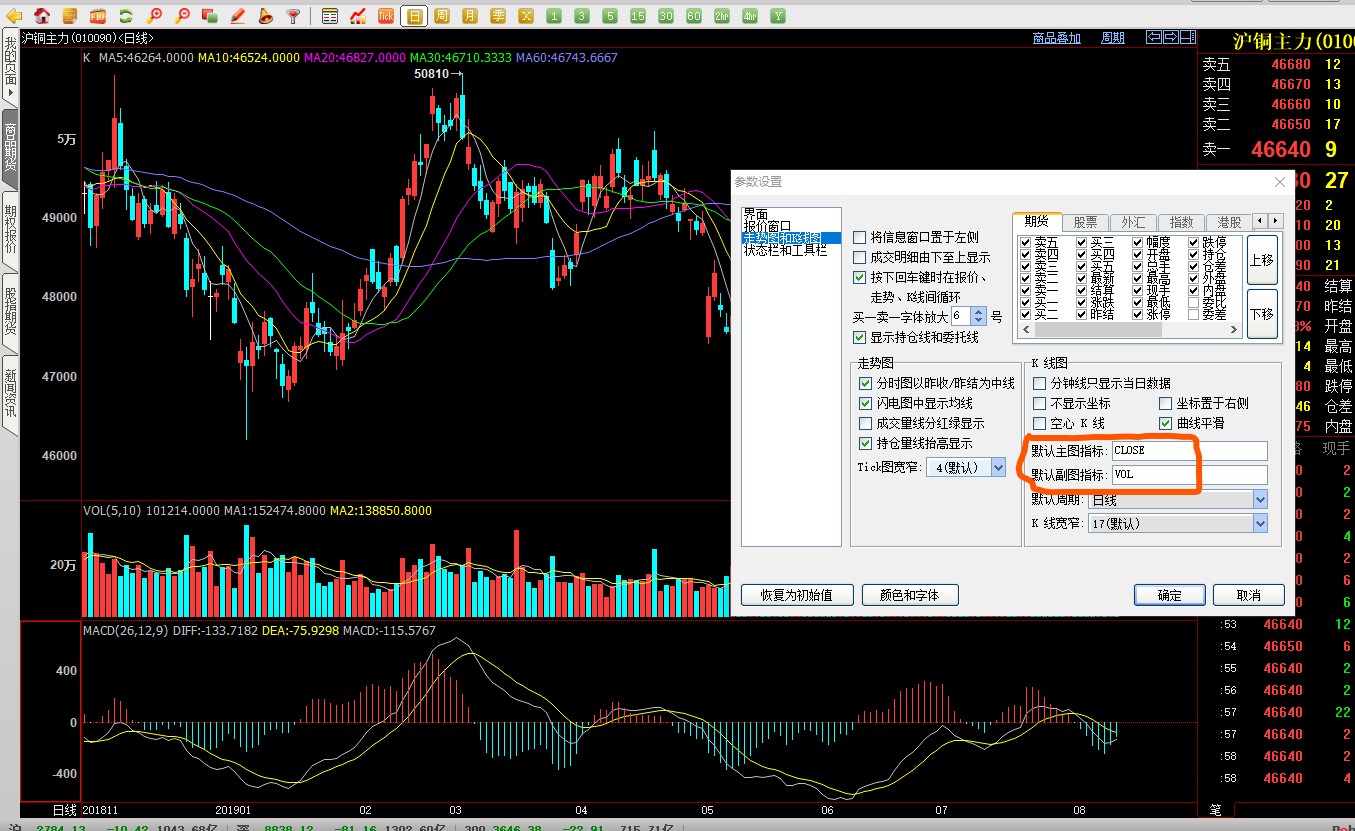Click the 默认主图指标 input field
This screenshot has height=831, width=1355.
pyautogui.click(x=1189, y=451)
